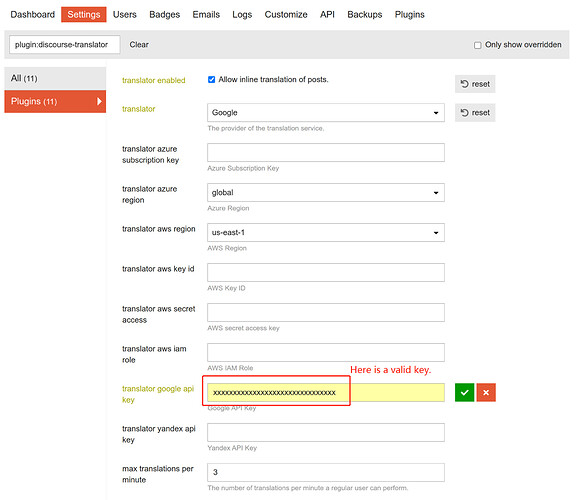Click the translator yandex api key label

click(159, 434)
